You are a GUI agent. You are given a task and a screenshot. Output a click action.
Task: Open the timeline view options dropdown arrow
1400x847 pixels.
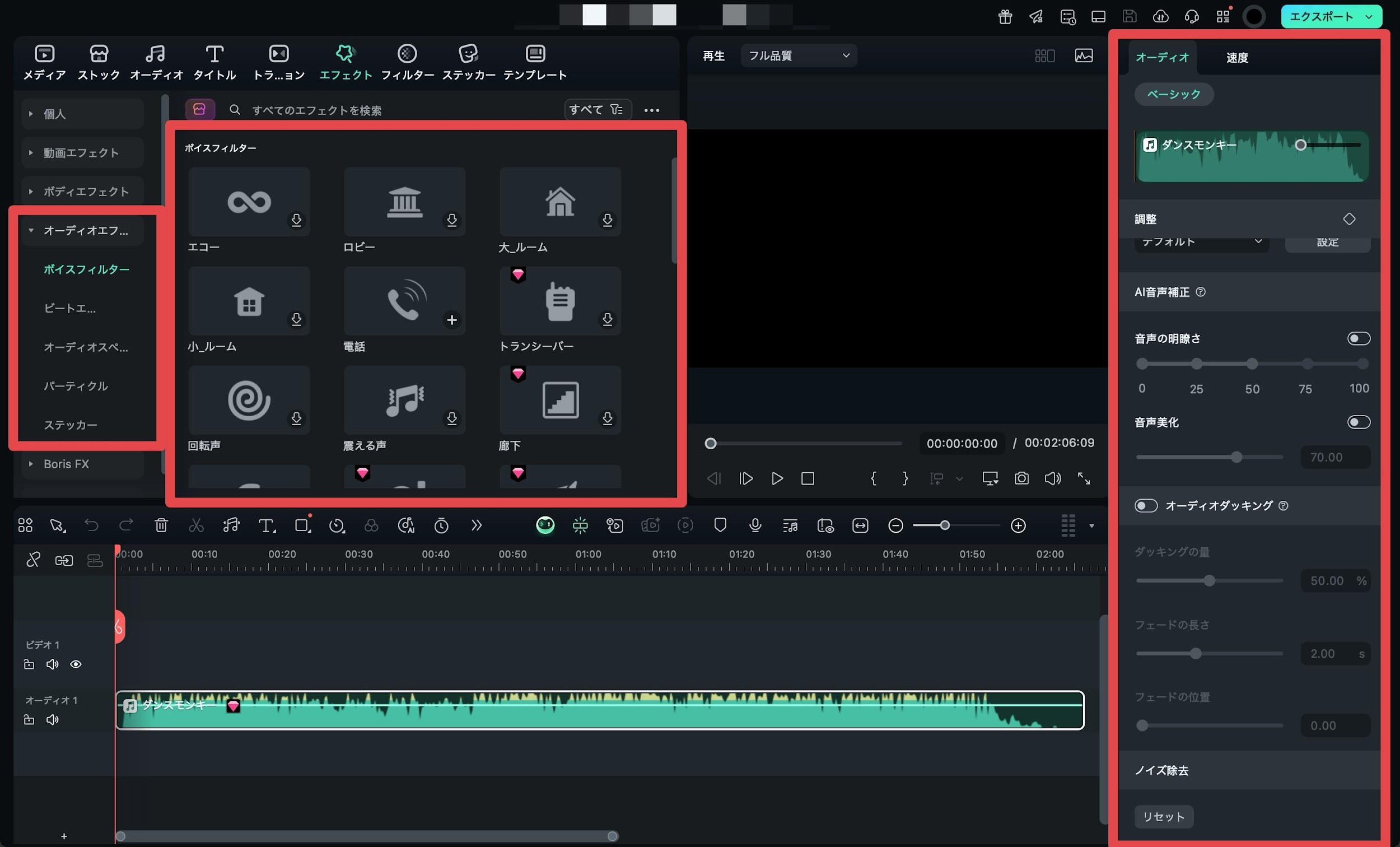coord(1091,526)
